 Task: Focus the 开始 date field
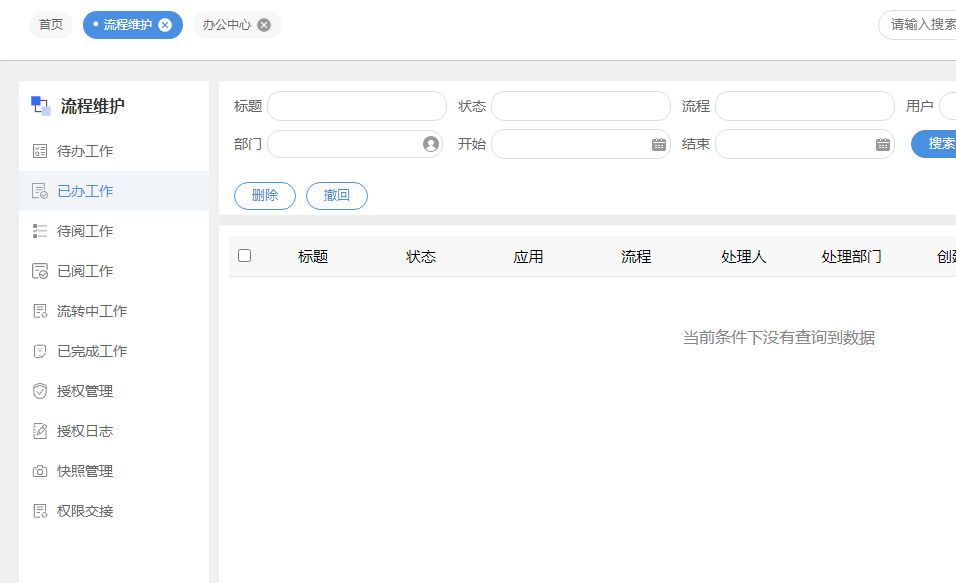point(581,144)
